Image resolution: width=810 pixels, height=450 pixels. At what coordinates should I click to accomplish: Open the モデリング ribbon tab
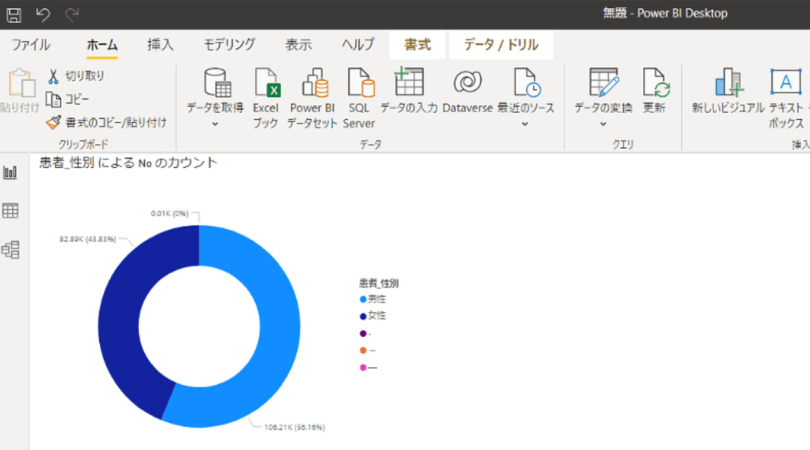(229, 45)
